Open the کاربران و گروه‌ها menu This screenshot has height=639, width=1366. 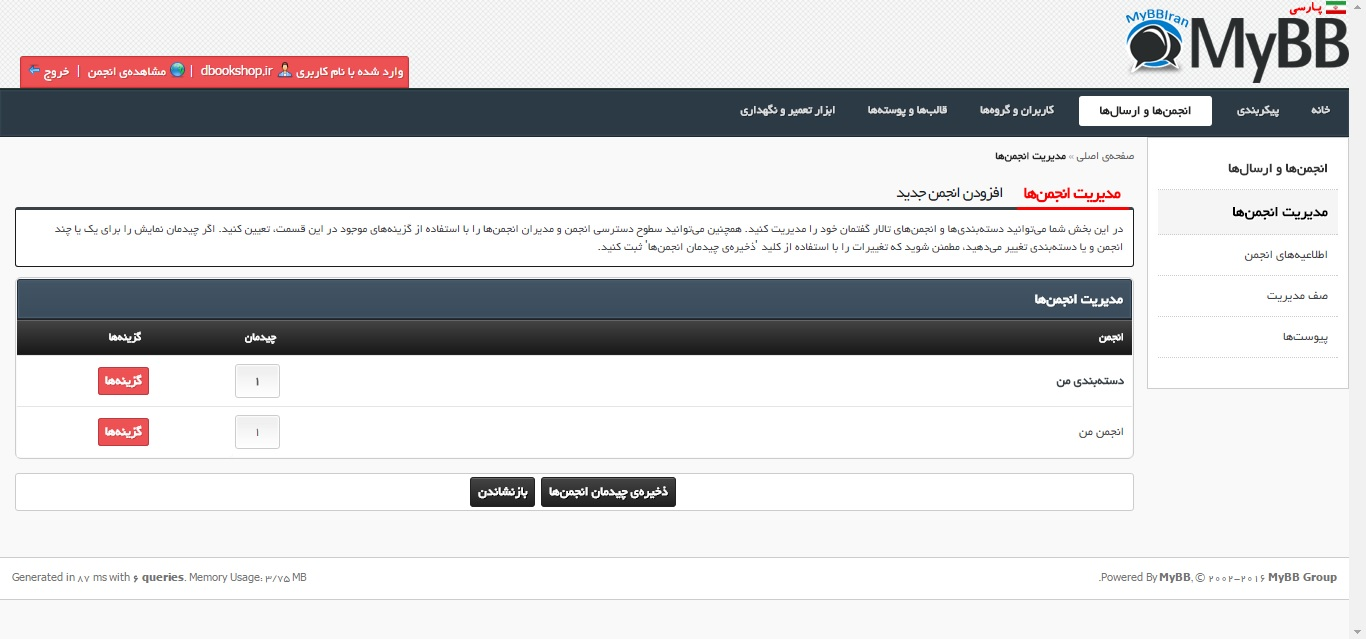point(1017,110)
